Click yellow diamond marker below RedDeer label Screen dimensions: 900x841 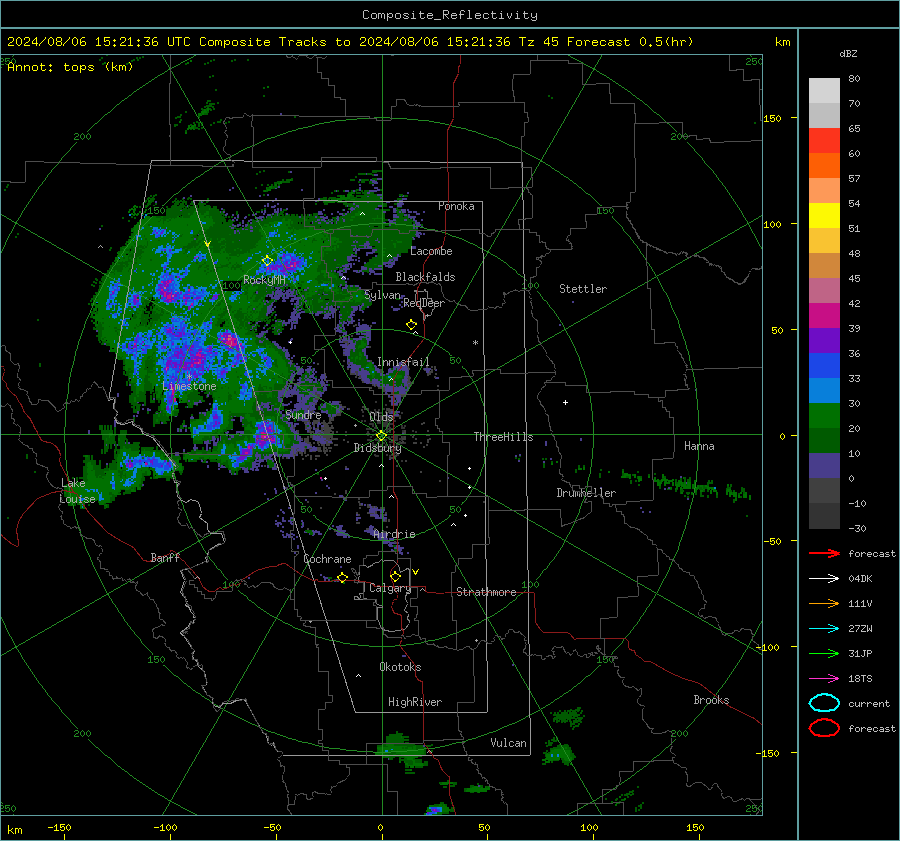(x=411, y=325)
